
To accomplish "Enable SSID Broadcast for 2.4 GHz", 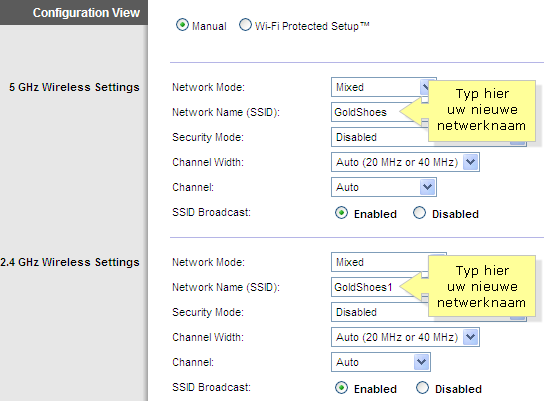I will (x=341, y=387).
